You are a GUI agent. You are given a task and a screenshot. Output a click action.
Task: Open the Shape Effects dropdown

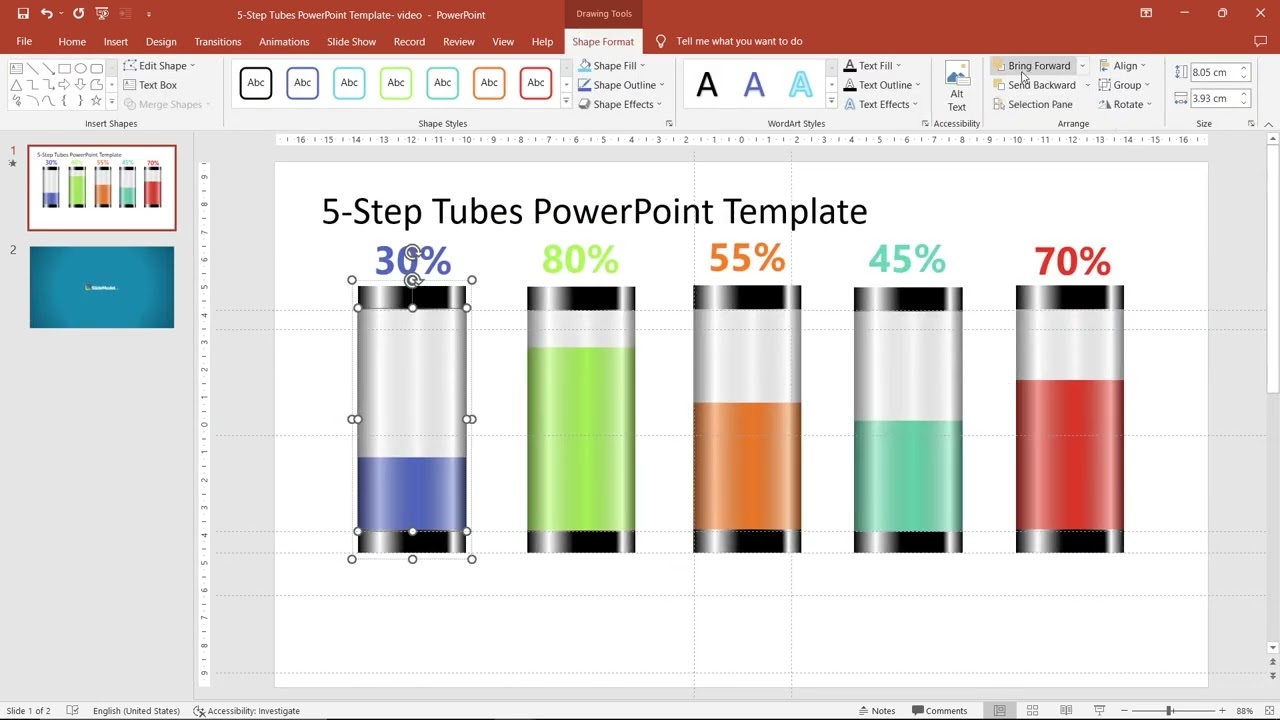point(620,104)
